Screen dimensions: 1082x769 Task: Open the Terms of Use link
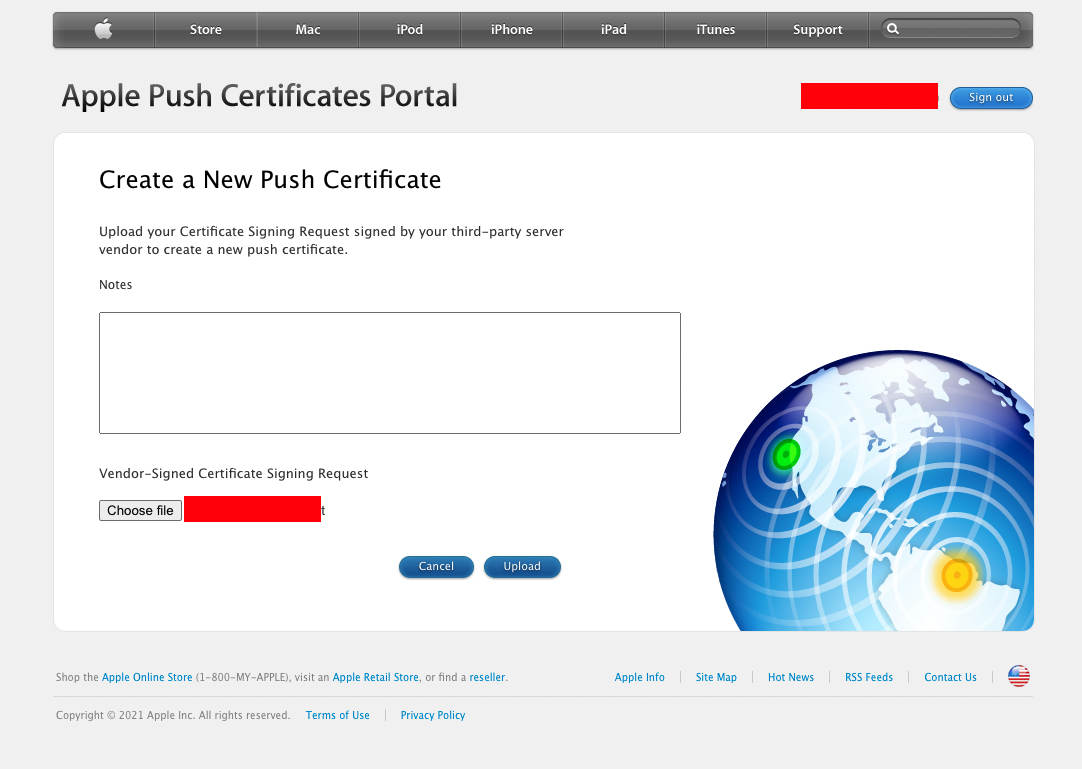(338, 716)
